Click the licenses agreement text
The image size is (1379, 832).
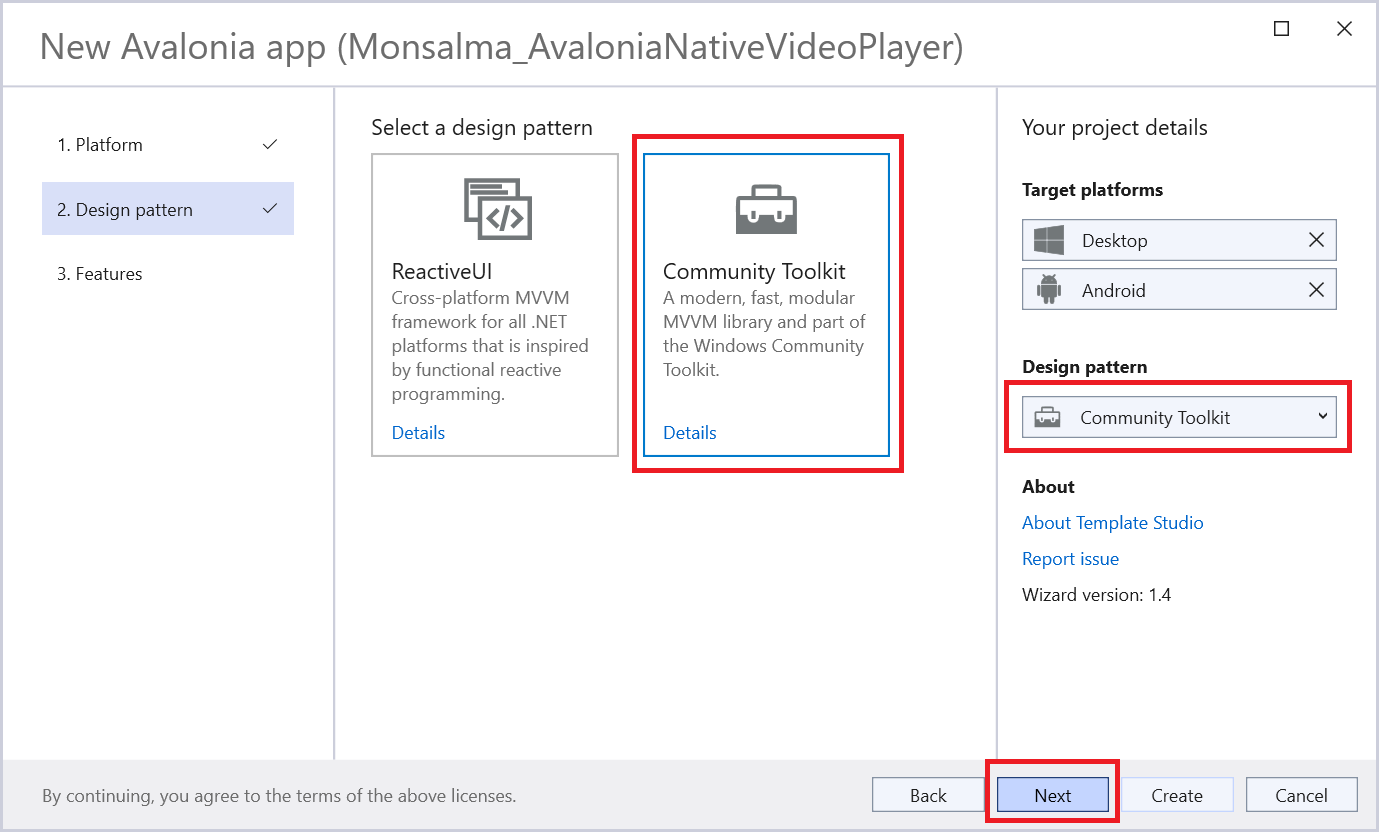tap(279, 796)
